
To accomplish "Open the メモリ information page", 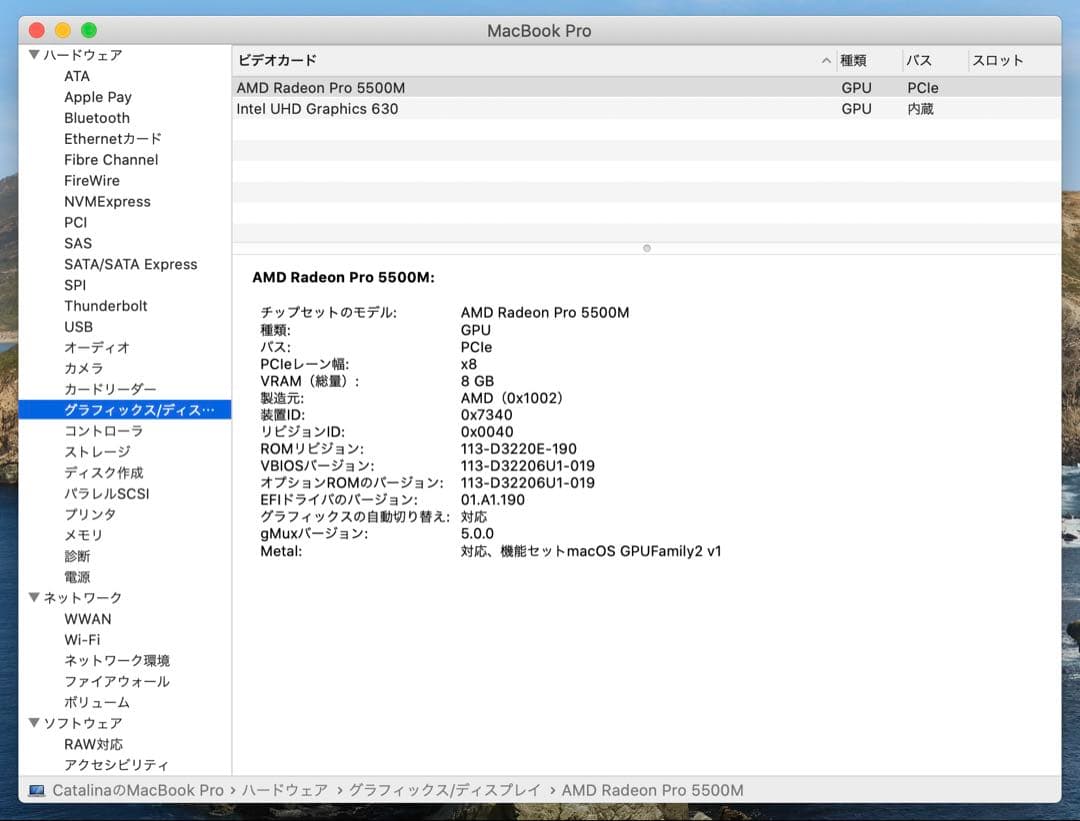I will (x=82, y=535).
